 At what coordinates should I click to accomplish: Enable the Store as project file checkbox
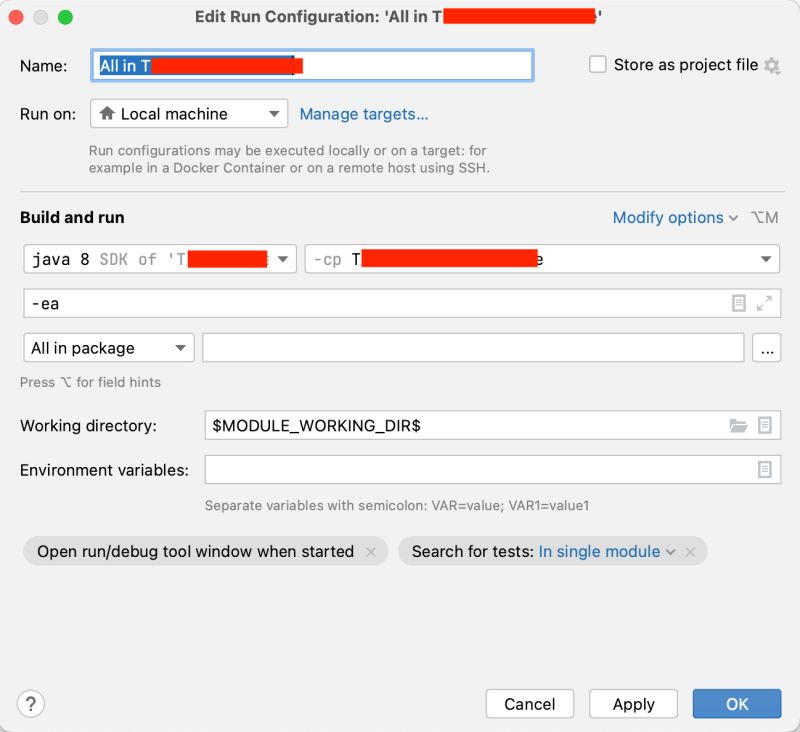tap(597, 64)
